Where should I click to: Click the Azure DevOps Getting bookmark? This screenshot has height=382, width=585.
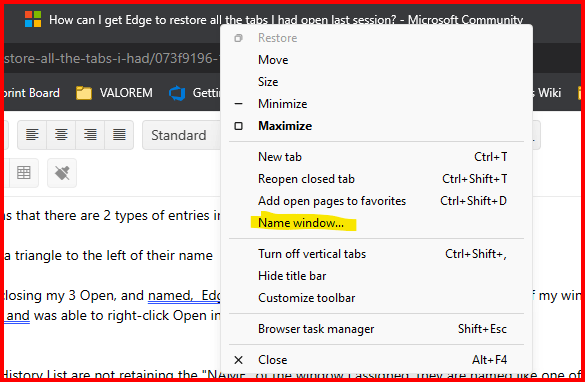point(194,93)
